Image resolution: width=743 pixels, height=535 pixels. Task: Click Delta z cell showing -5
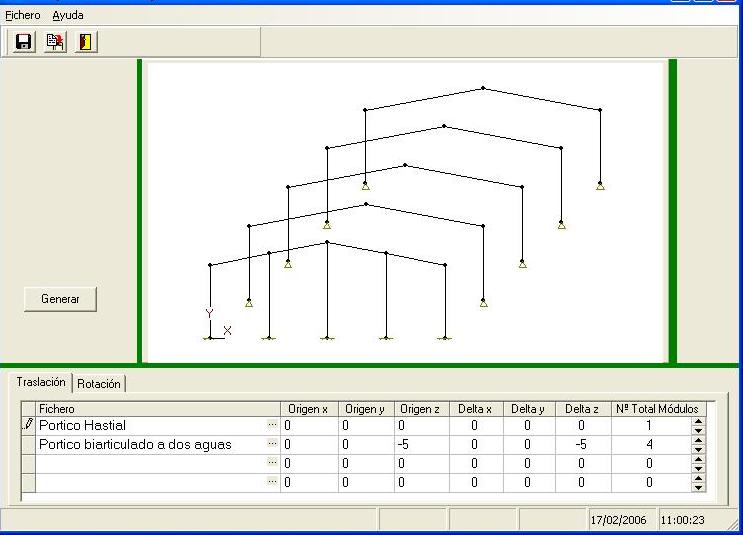tap(581, 444)
